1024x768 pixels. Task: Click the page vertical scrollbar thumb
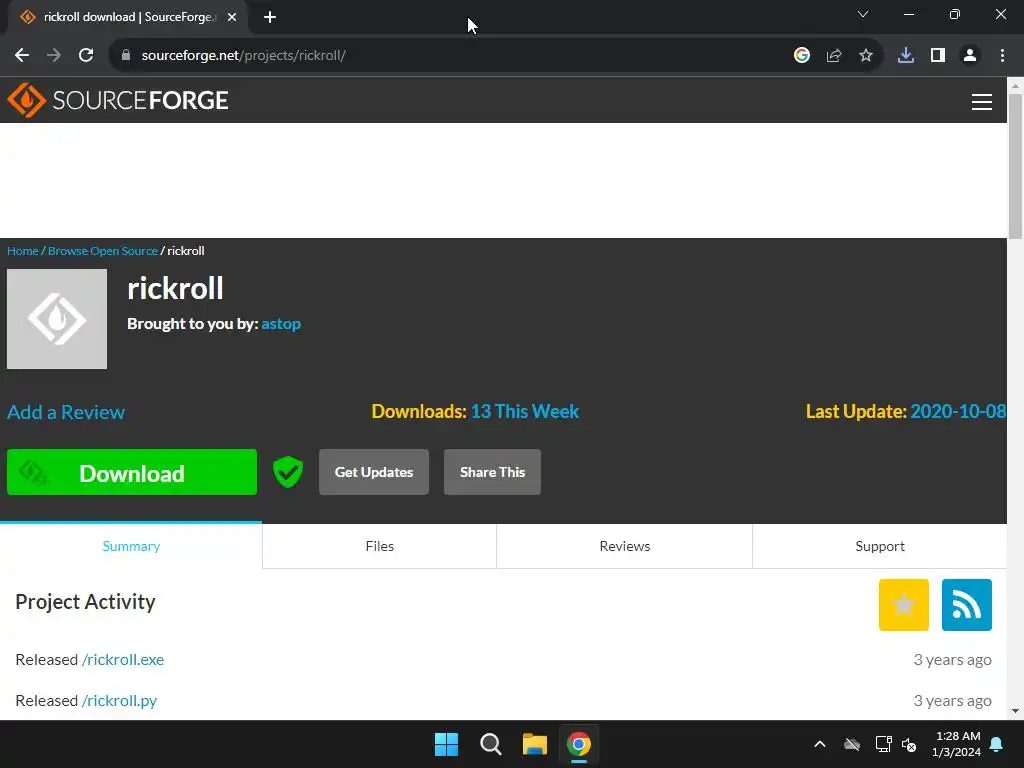(1016, 167)
